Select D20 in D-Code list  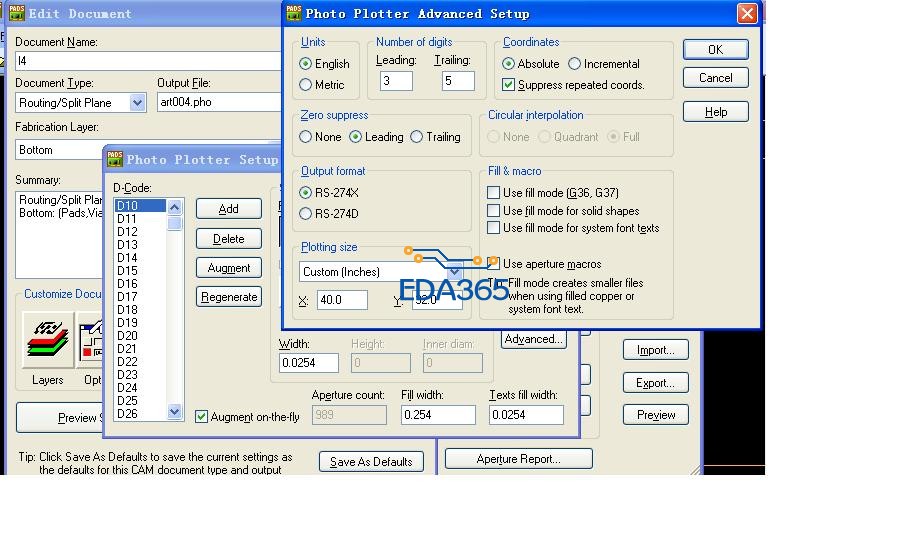(140, 336)
